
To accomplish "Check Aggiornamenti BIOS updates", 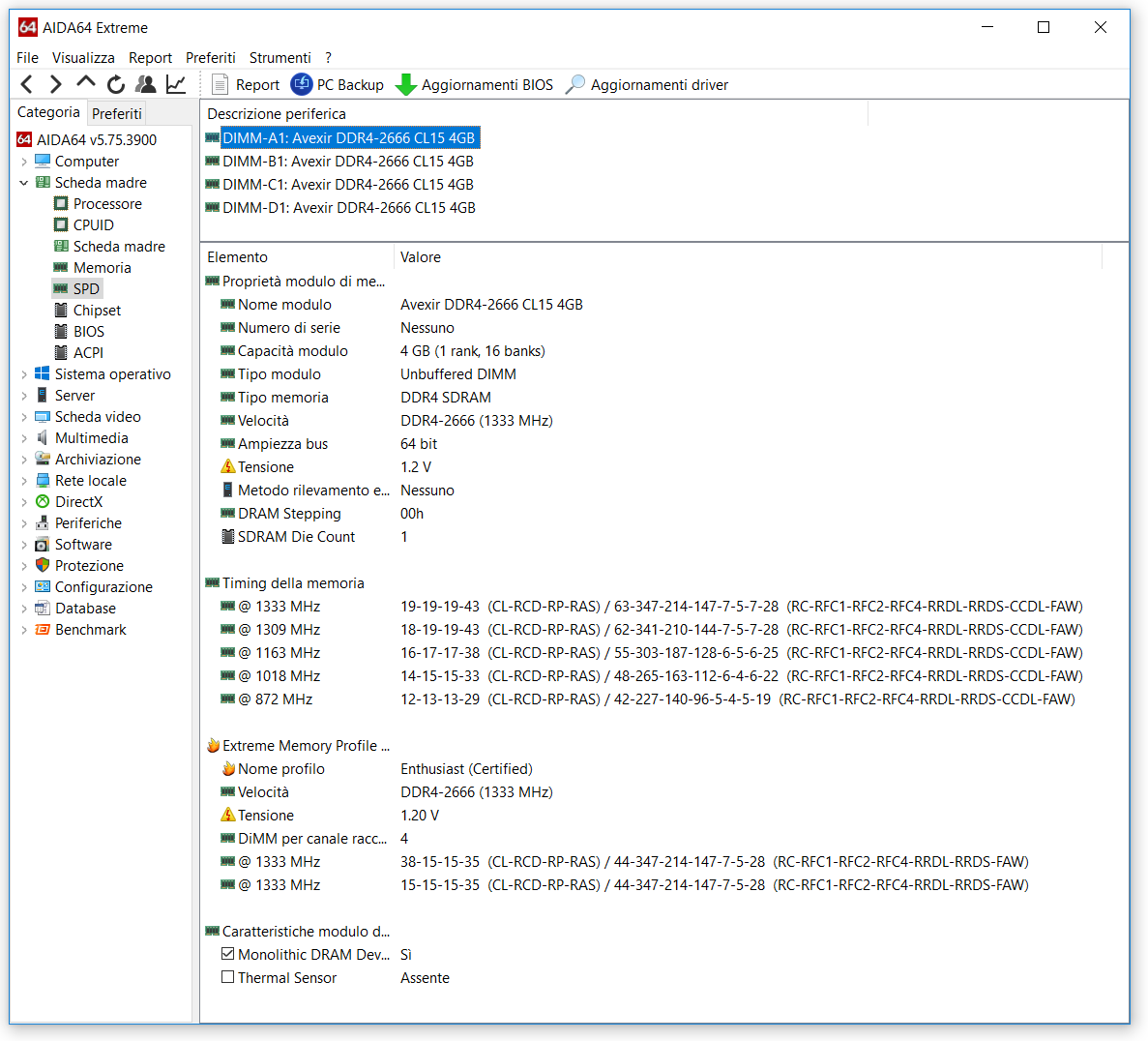I will (474, 85).
